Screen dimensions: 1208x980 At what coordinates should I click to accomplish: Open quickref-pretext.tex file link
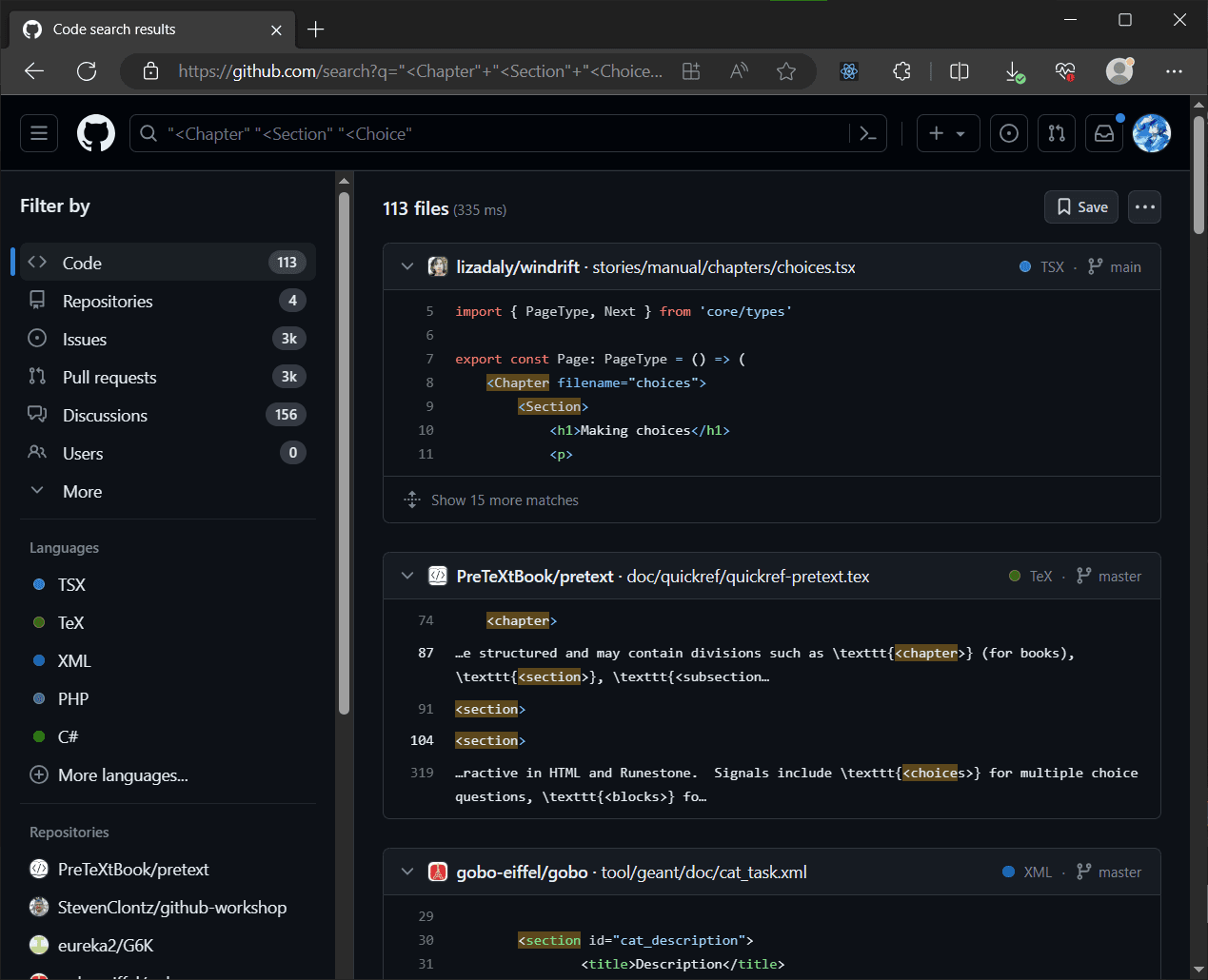747,577
